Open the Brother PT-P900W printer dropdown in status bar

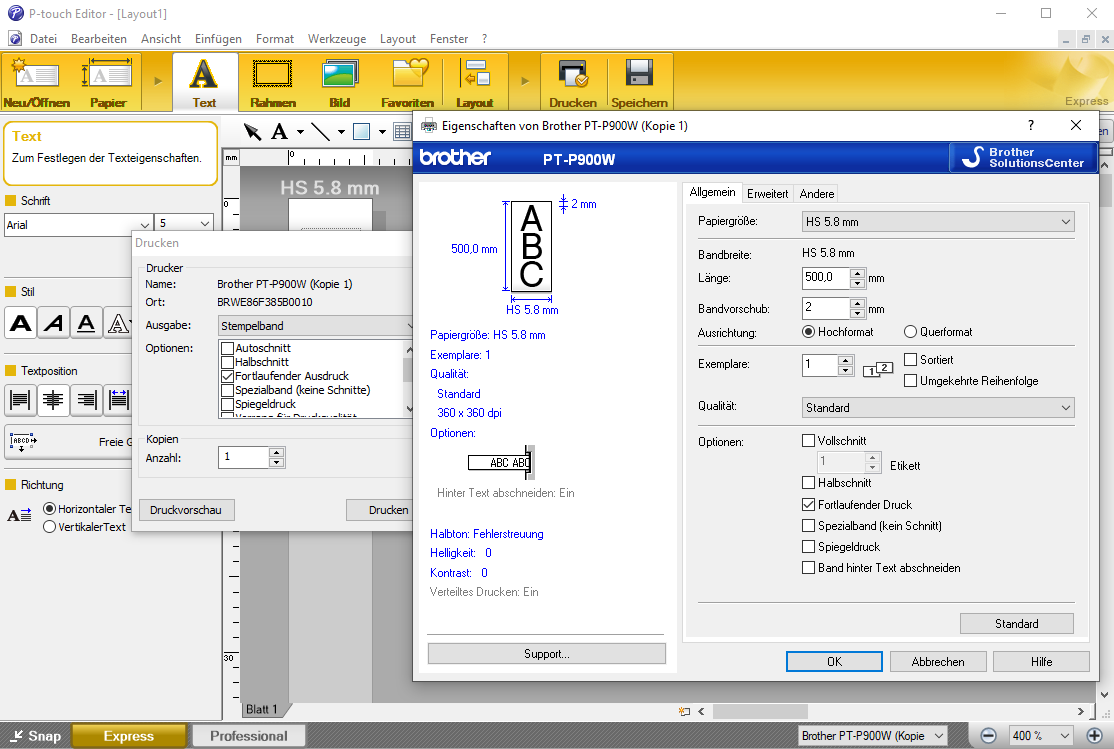pos(873,736)
